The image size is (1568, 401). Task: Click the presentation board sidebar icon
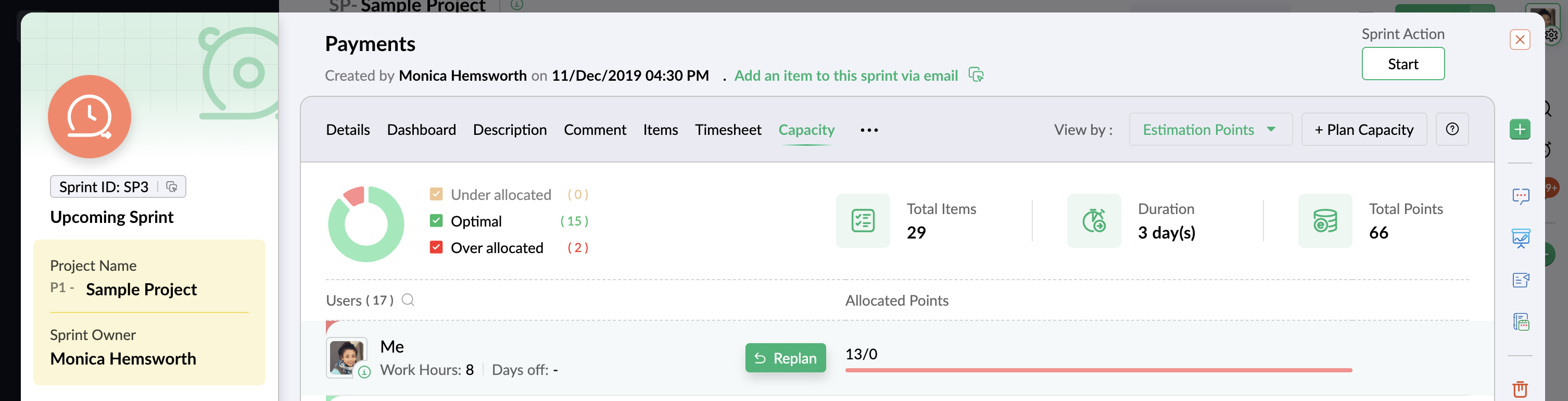point(1520,238)
